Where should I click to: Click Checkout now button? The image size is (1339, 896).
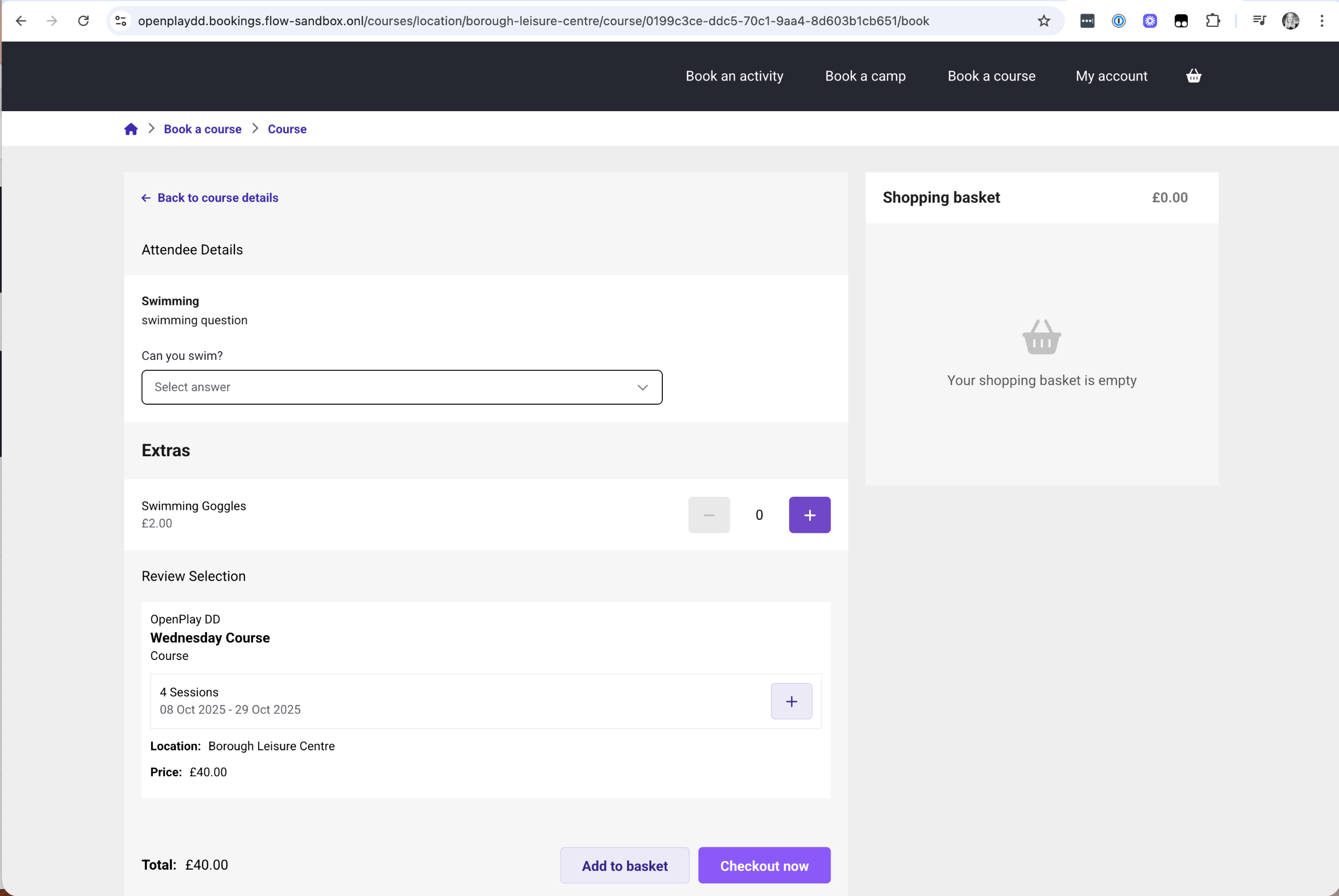[764, 865]
